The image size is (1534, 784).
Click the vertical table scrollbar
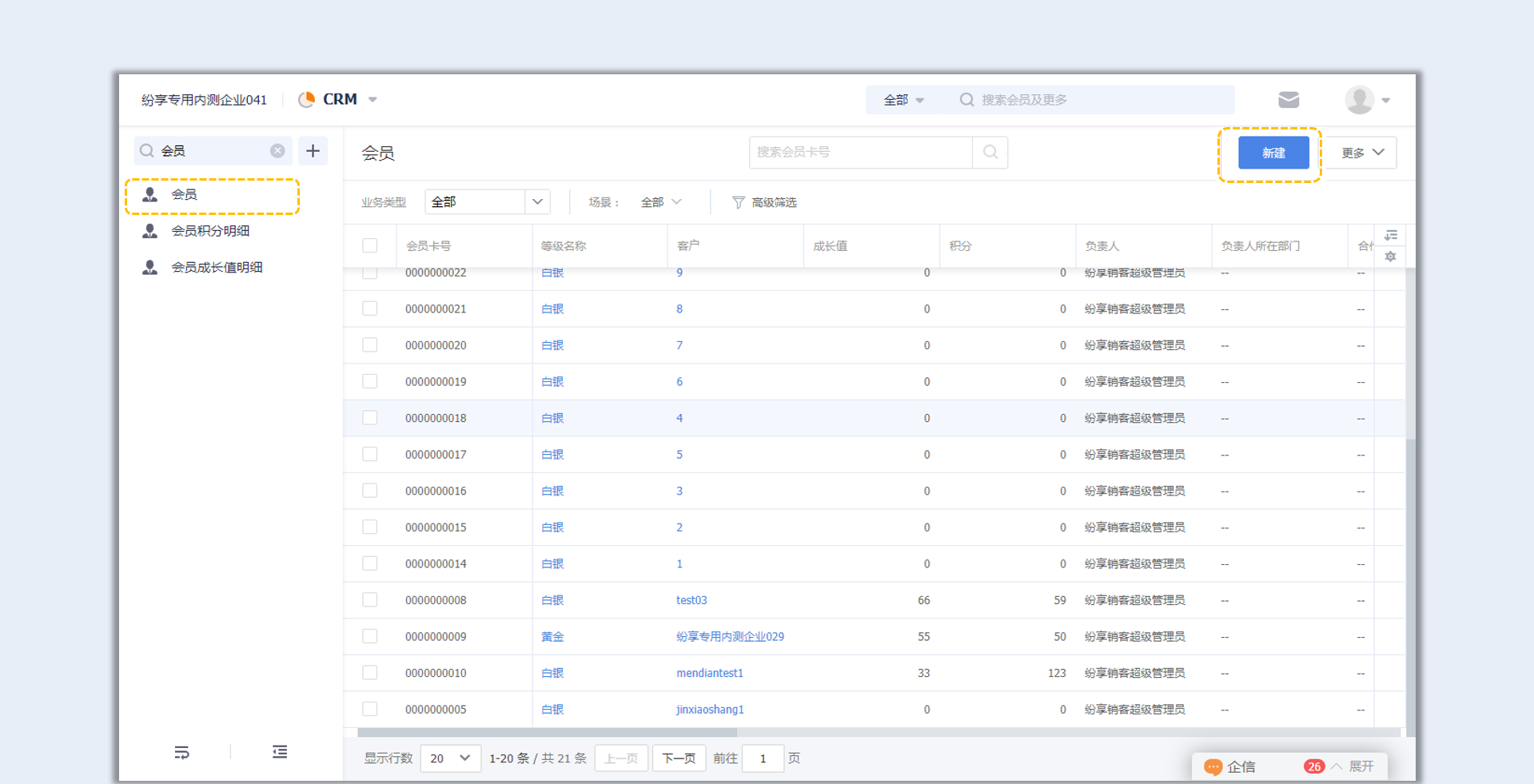1410,587
